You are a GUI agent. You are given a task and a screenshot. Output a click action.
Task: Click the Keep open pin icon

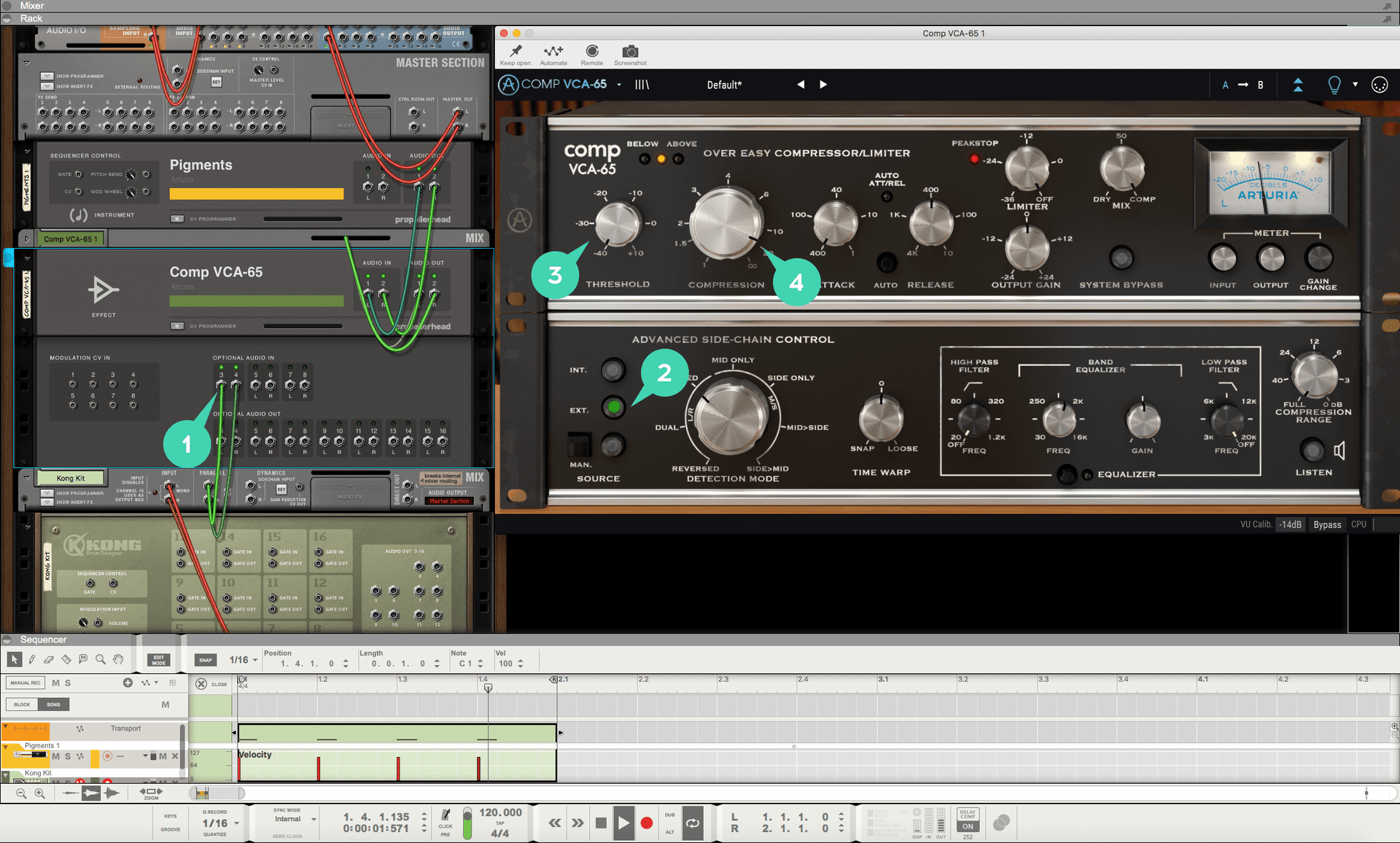(x=516, y=51)
